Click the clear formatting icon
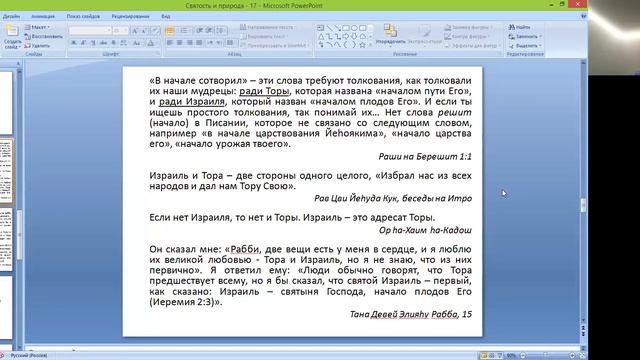Screen dimensions: 640x360 [155, 31]
